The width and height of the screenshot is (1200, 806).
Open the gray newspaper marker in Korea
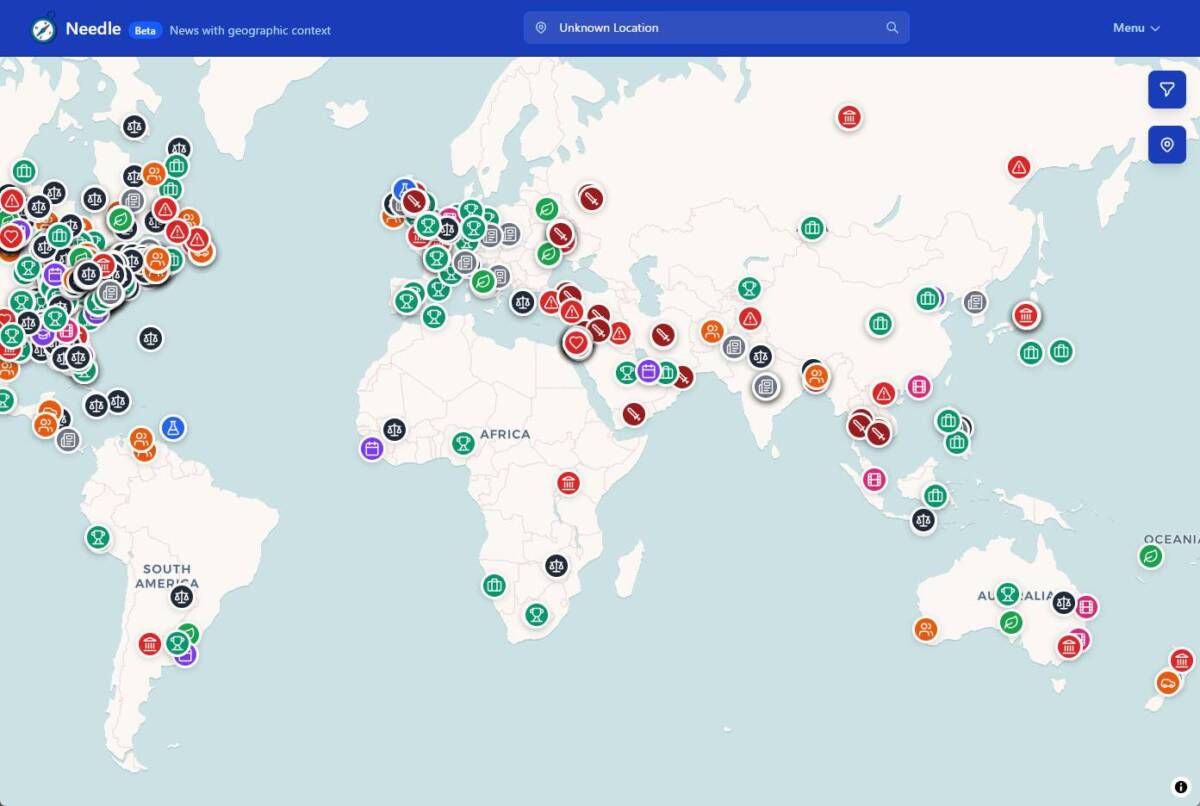click(975, 302)
